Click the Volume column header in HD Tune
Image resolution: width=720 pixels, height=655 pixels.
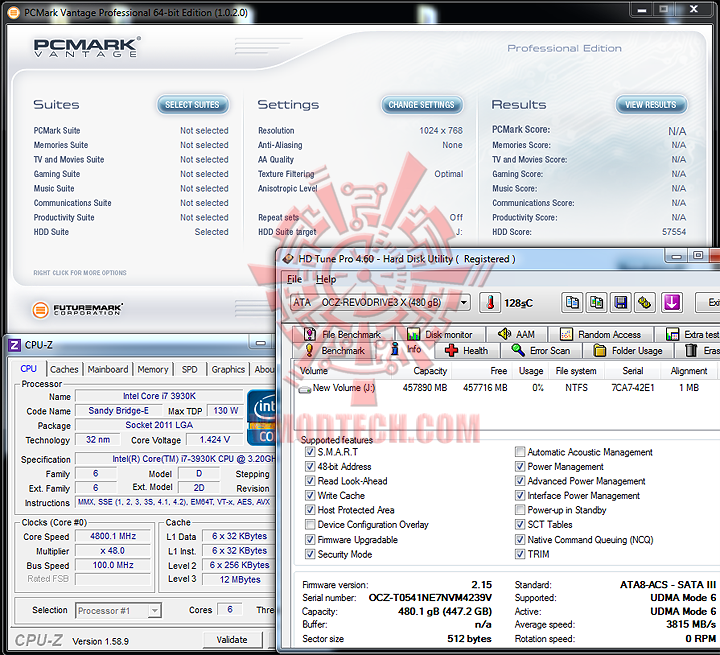343,371
